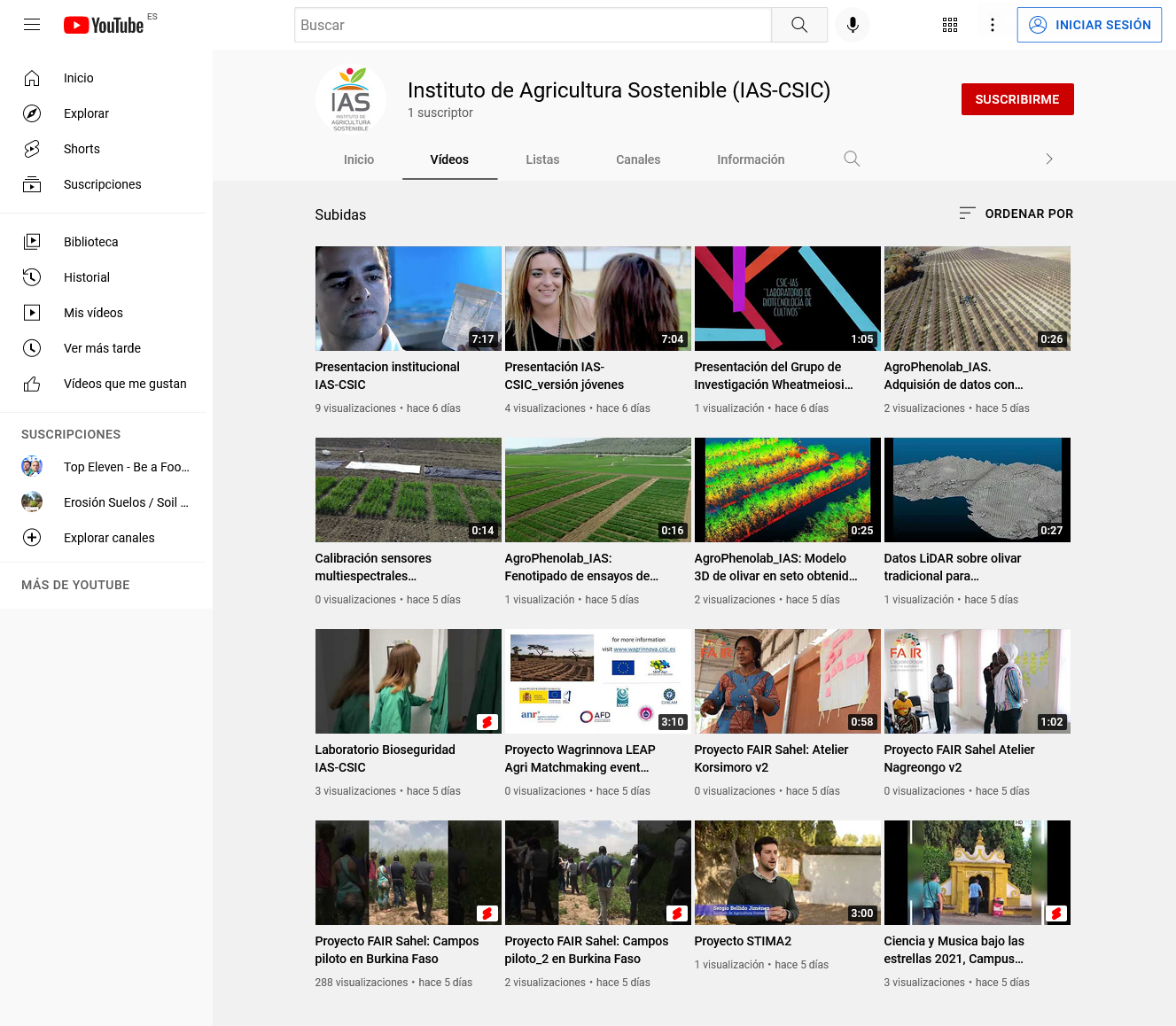This screenshot has height=1026, width=1176.
Task: Open the Presentacion institucional IAS-CSIC thumbnail
Action: (409, 299)
